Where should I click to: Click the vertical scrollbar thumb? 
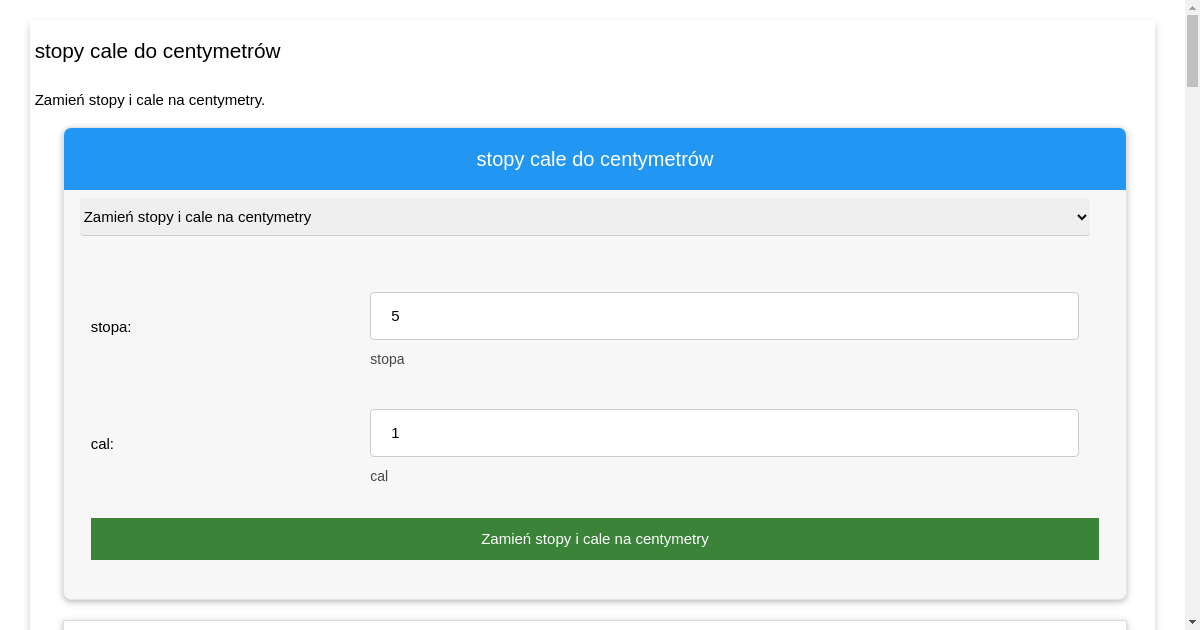click(1192, 50)
